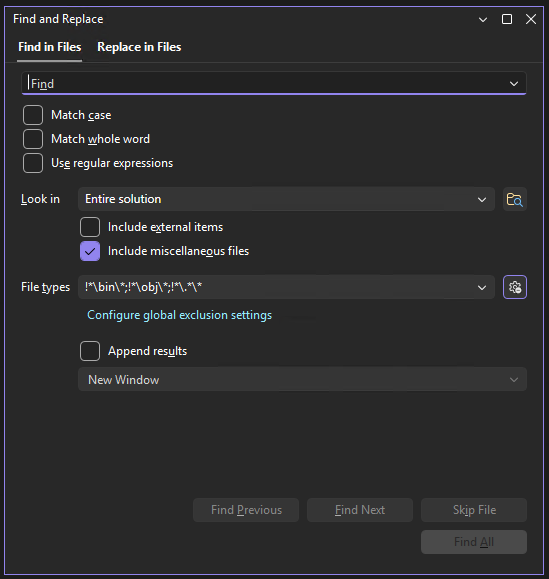The height and width of the screenshot is (579, 549).
Task: Click the Skip File button
Action: [474, 510]
